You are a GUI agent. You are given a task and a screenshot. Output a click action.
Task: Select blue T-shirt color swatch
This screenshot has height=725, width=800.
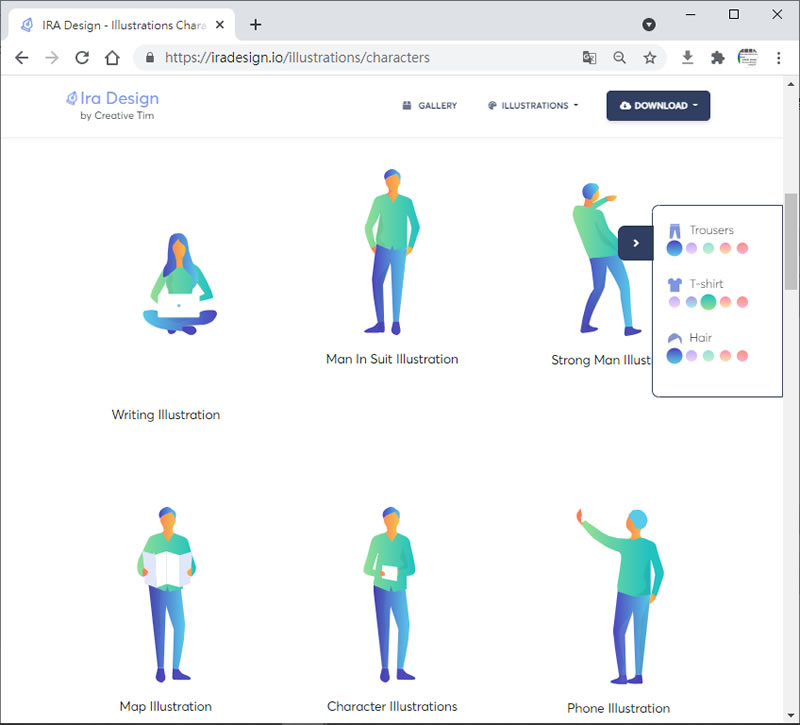[x=691, y=302]
